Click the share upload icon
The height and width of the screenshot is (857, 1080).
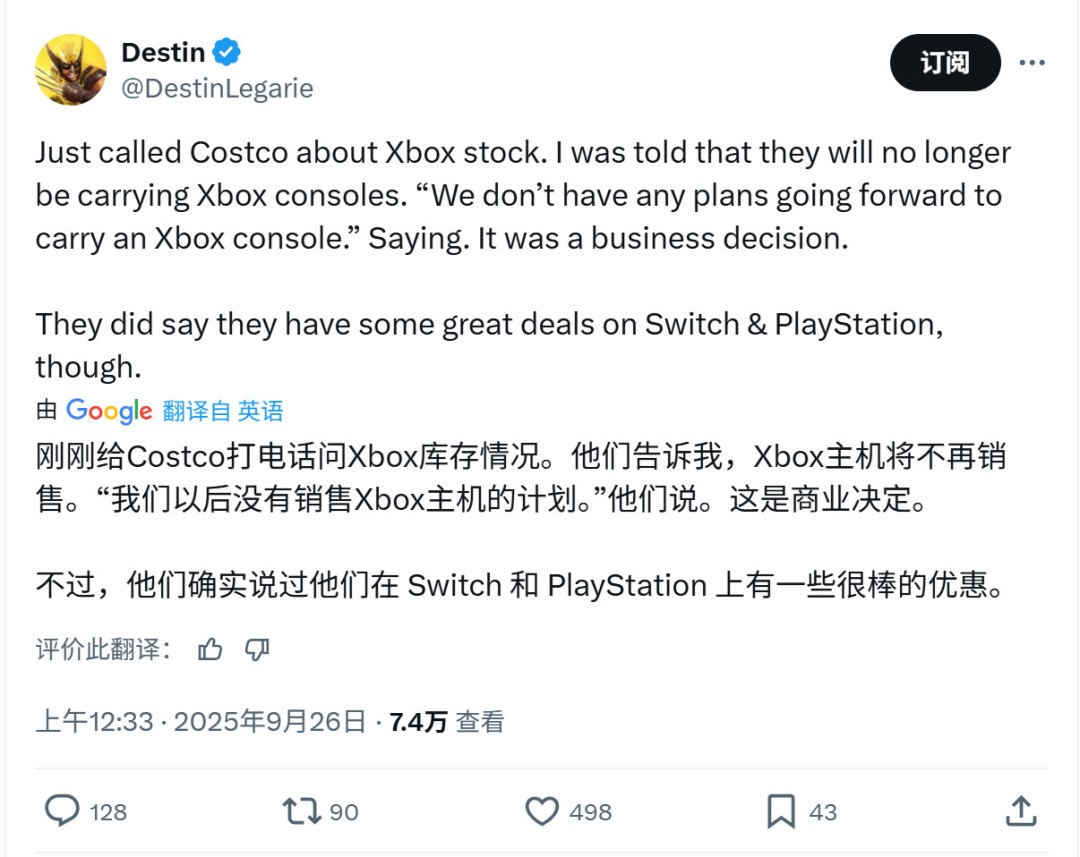coord(1019,811)
